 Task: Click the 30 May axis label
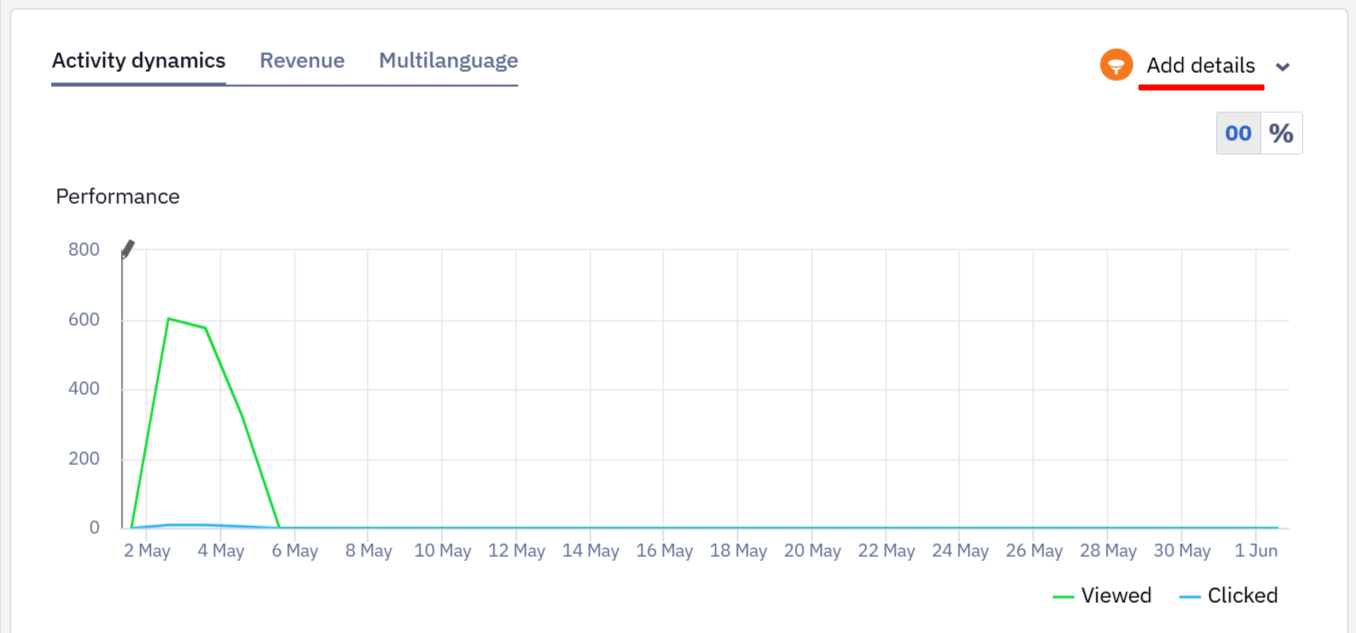pyautogui.click(x=1182, y=551)
